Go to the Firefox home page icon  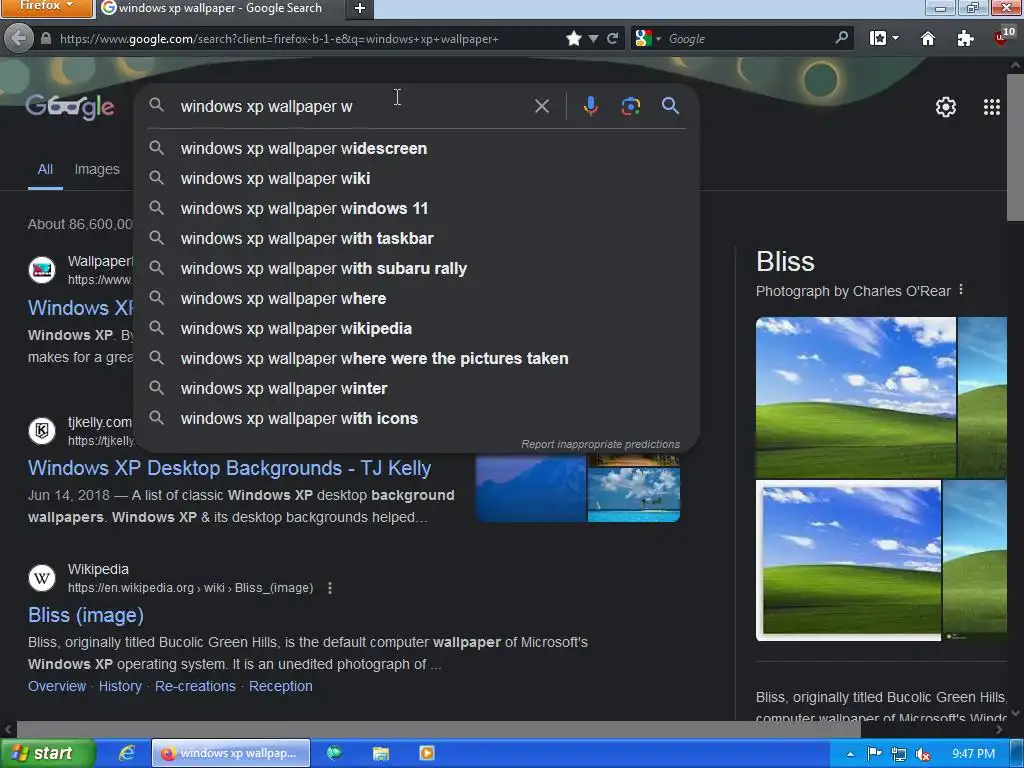(x=927, y=39)
